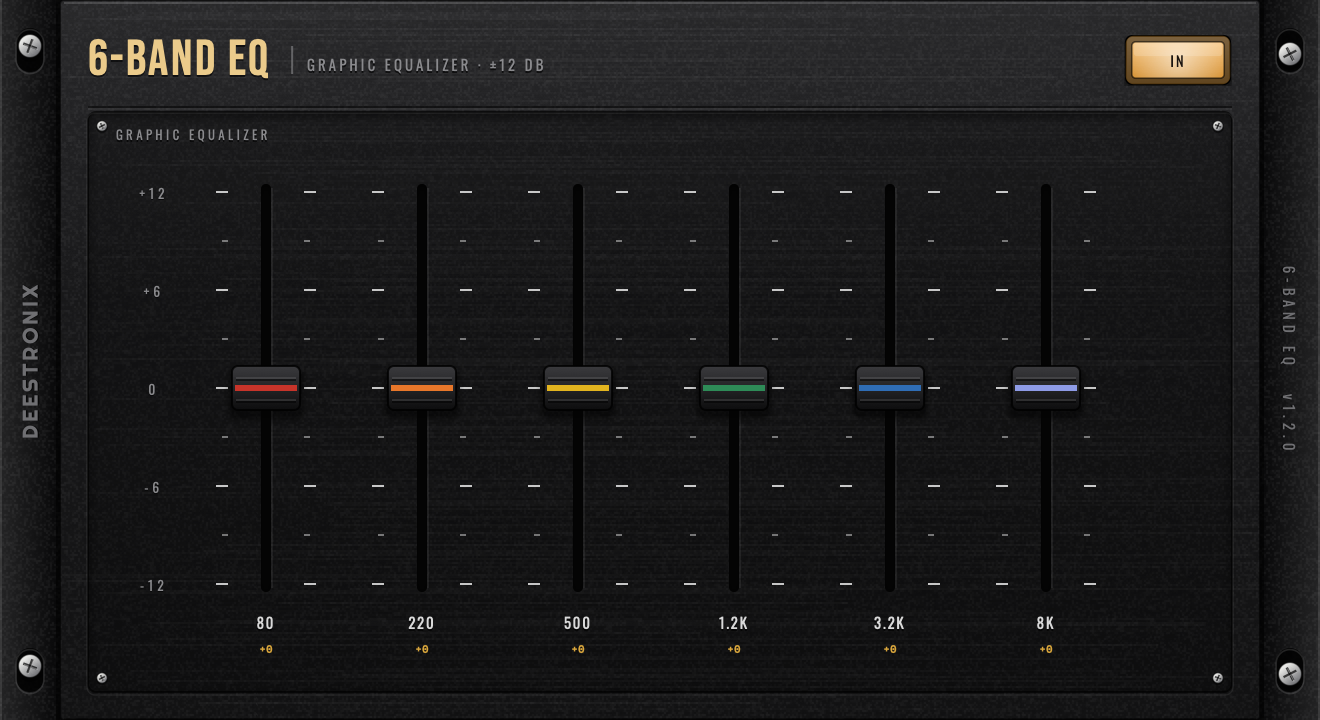Click the orange 220 Hz fader handle
1320x720 pixels.
click(x=422, y=388)
